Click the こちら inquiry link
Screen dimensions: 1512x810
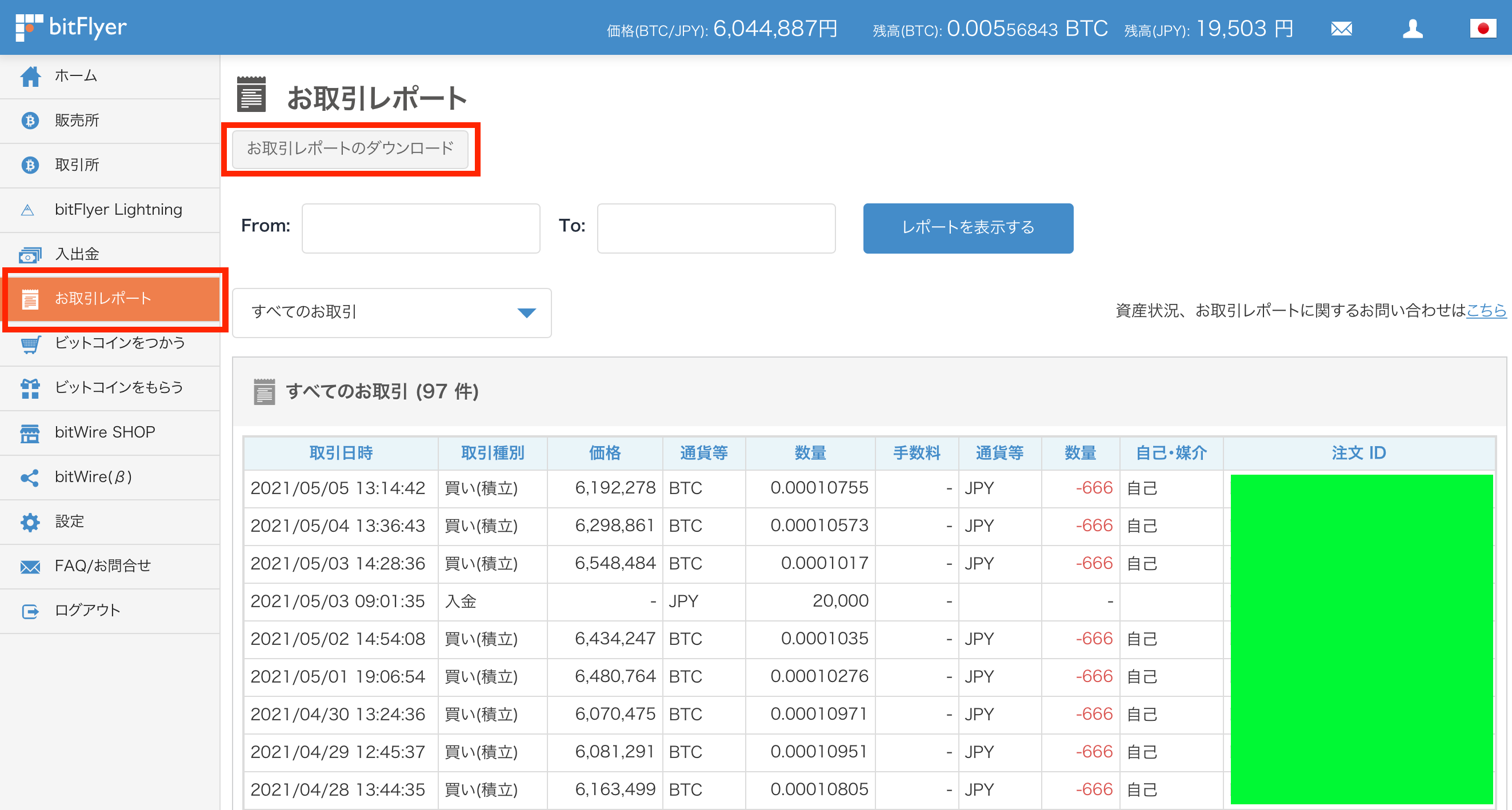pyautogui.click(x=1487, y=311)
